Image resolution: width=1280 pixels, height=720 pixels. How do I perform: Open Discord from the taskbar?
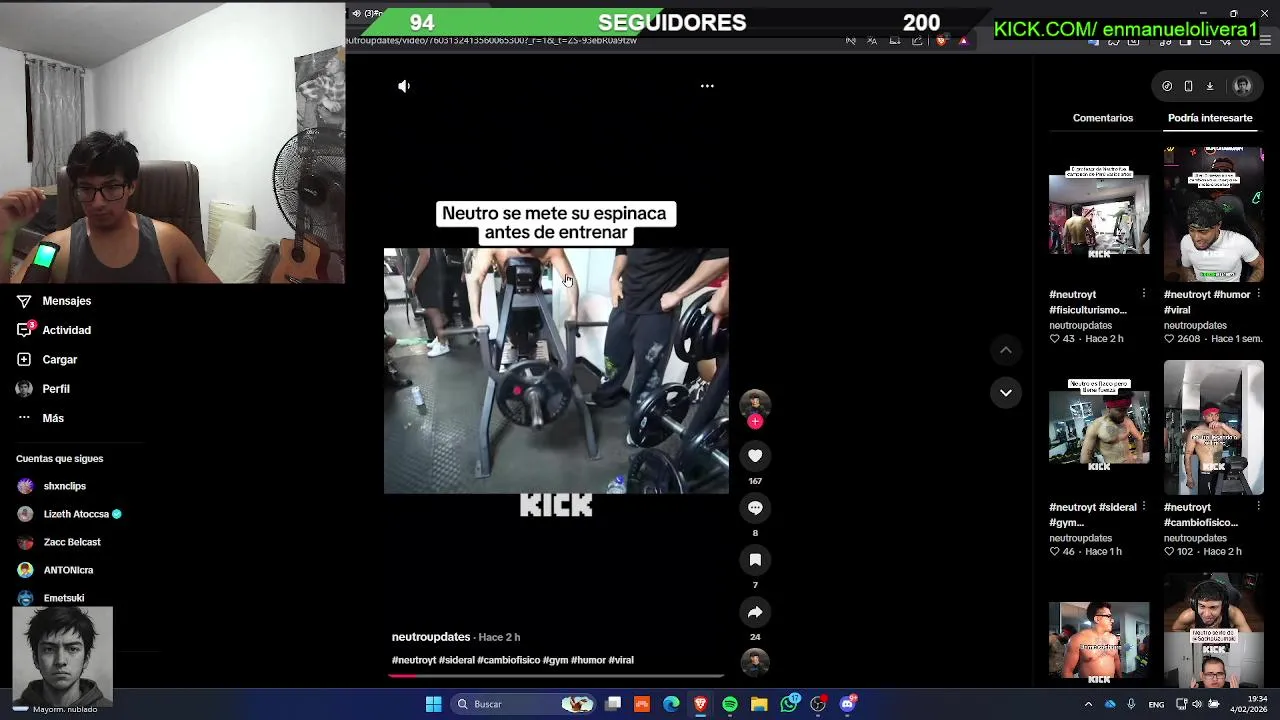click(848, 704)
